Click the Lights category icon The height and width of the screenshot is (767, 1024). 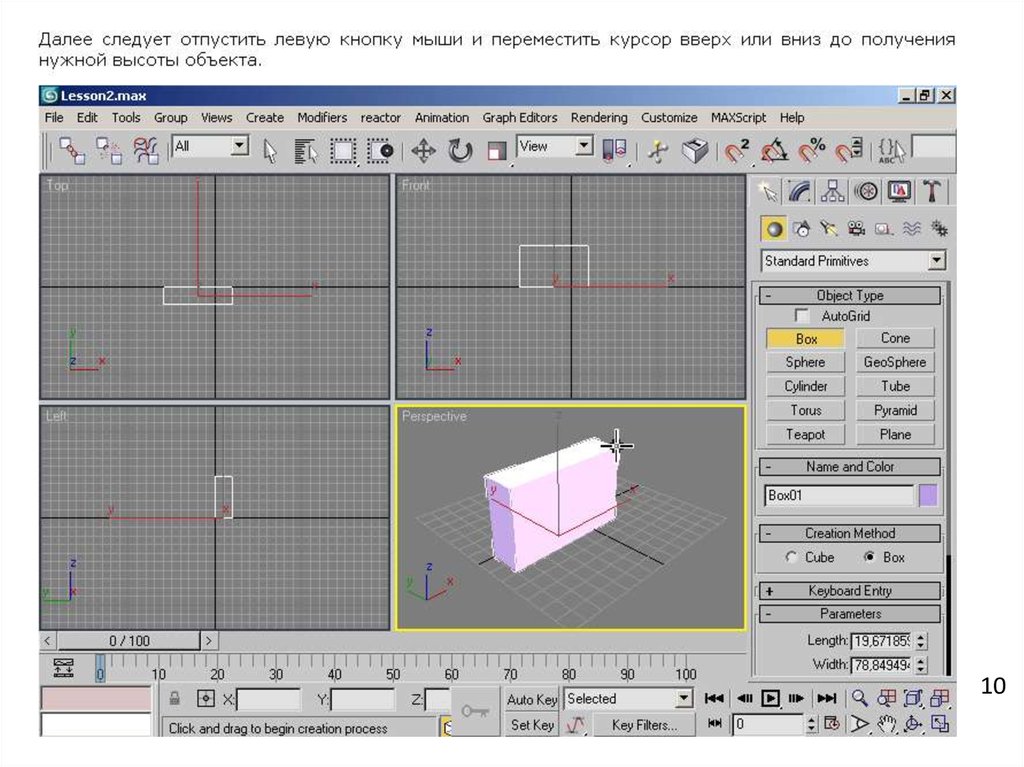(x=828, y=229)
